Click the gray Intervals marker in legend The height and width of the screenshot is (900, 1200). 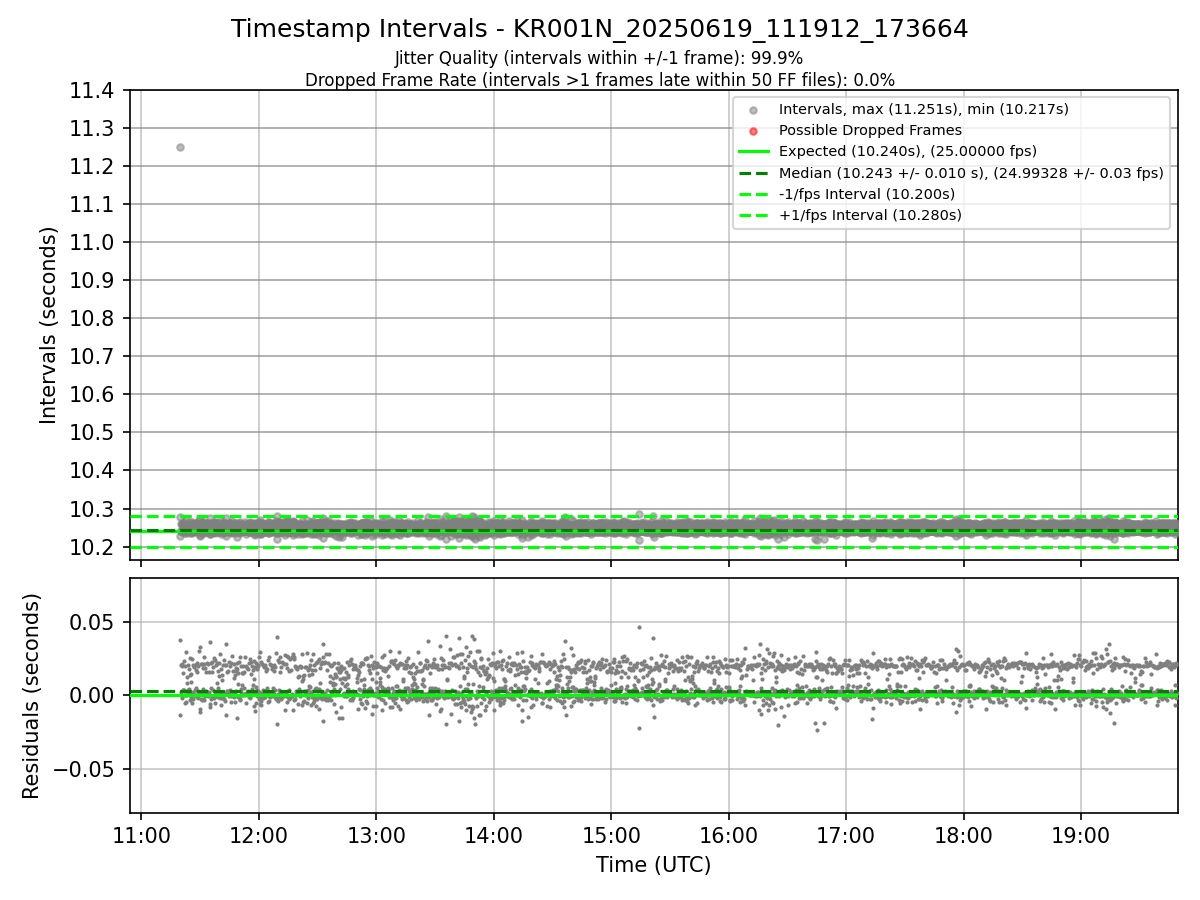[753, 110]
